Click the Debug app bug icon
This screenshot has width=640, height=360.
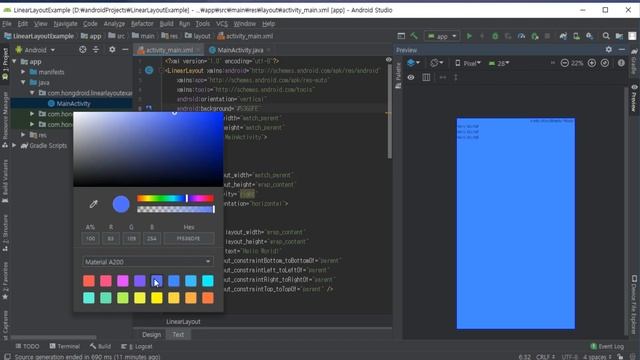tap(495, 36)
